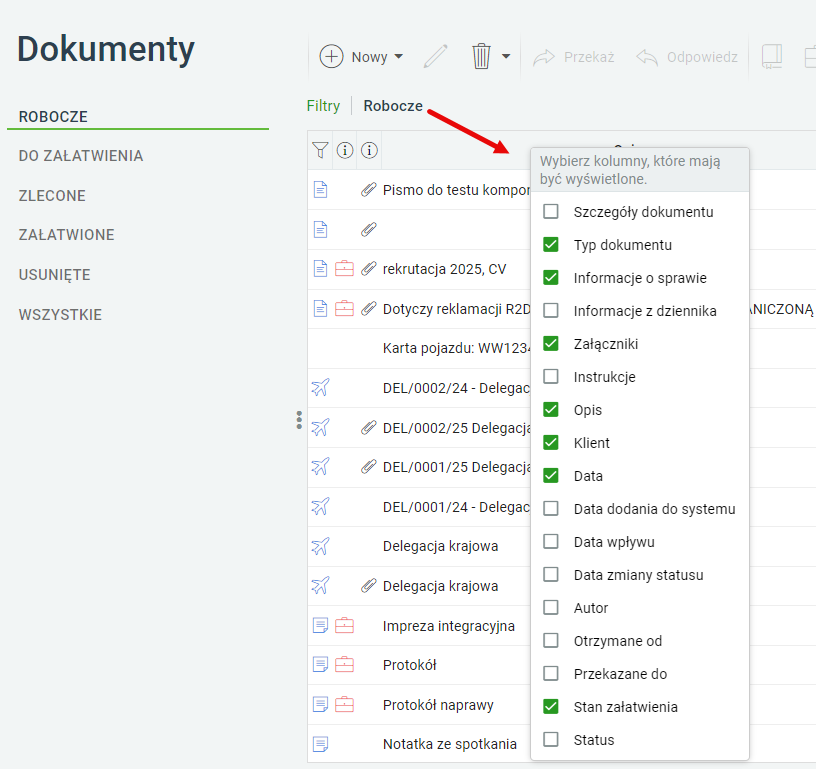Click briefcase icon of Impreza integracyjna row
The width and height of the screenshot is (816, 769).
click(344, 625)
